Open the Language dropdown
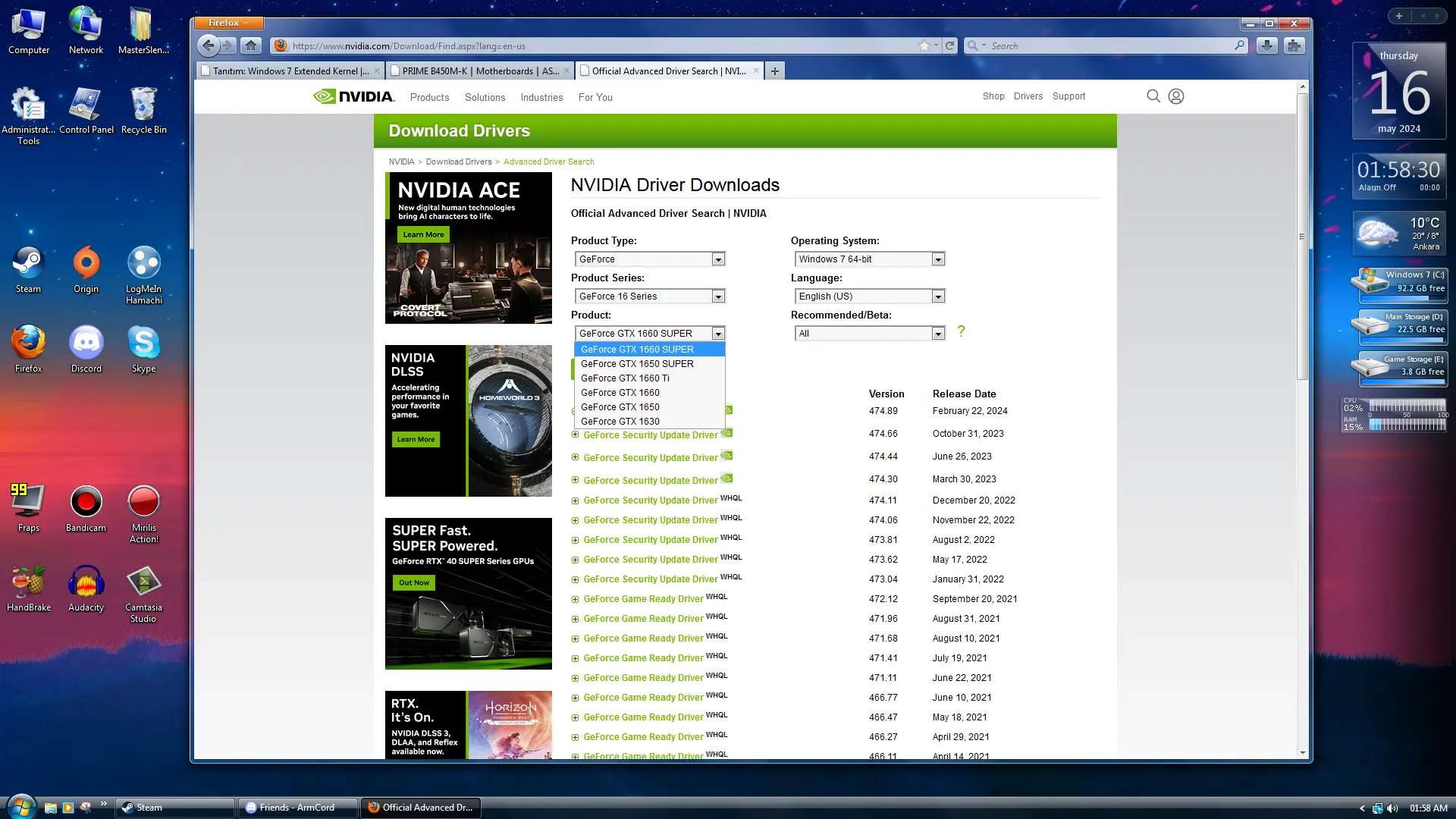 pos(870,297)
